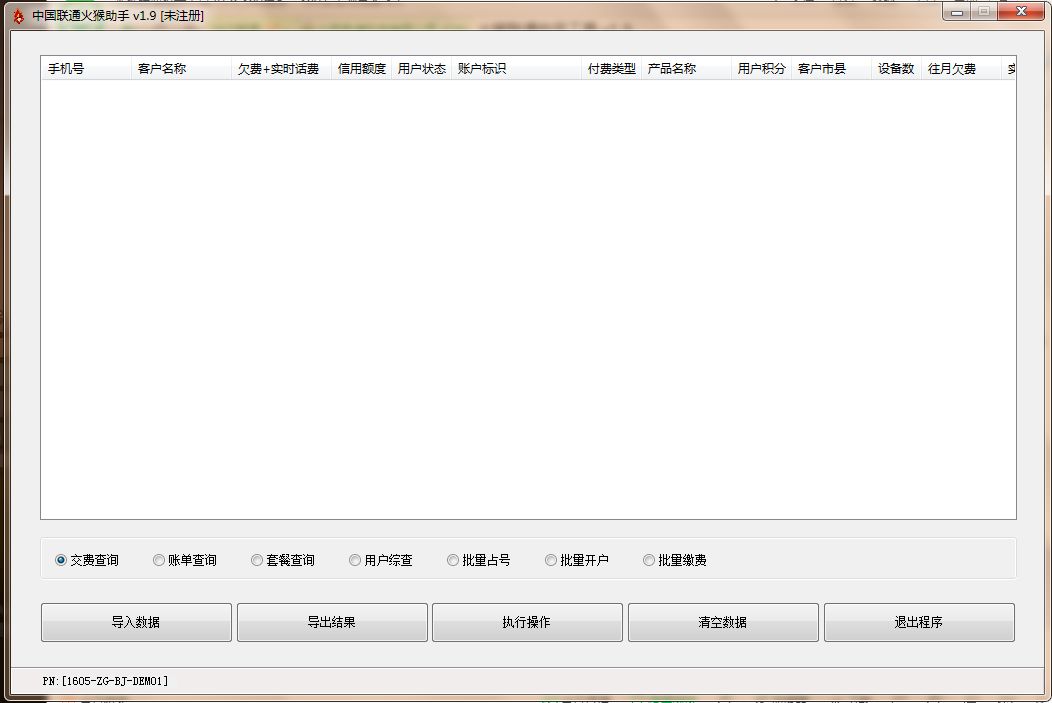Exit via the 退出程序 button
Screen dimensions: 1052x703
[x=919, y=623]
